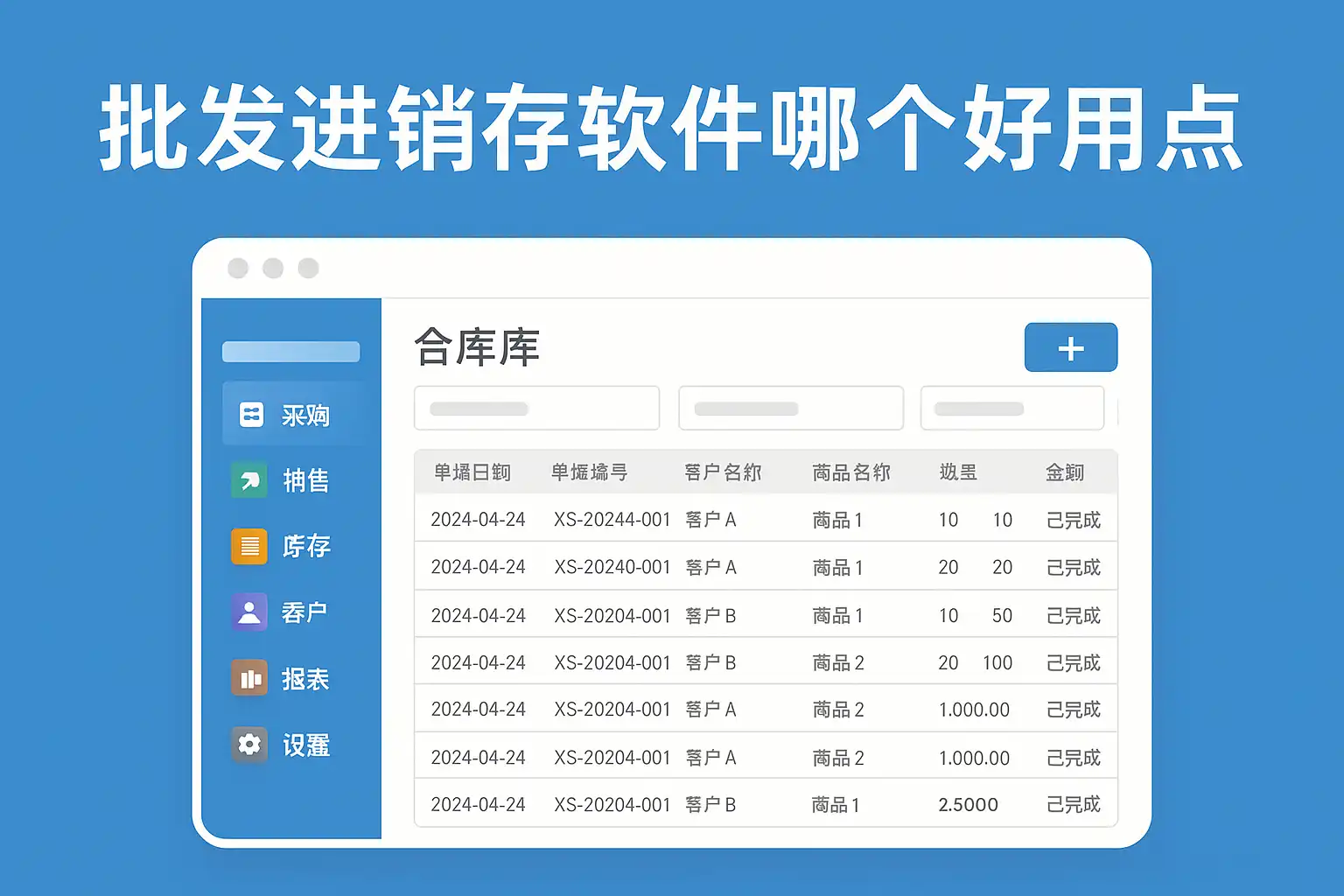Click the light blue bar atop sidebar
This screenshot has height=896, width=1344.
[x=290, y=352]
